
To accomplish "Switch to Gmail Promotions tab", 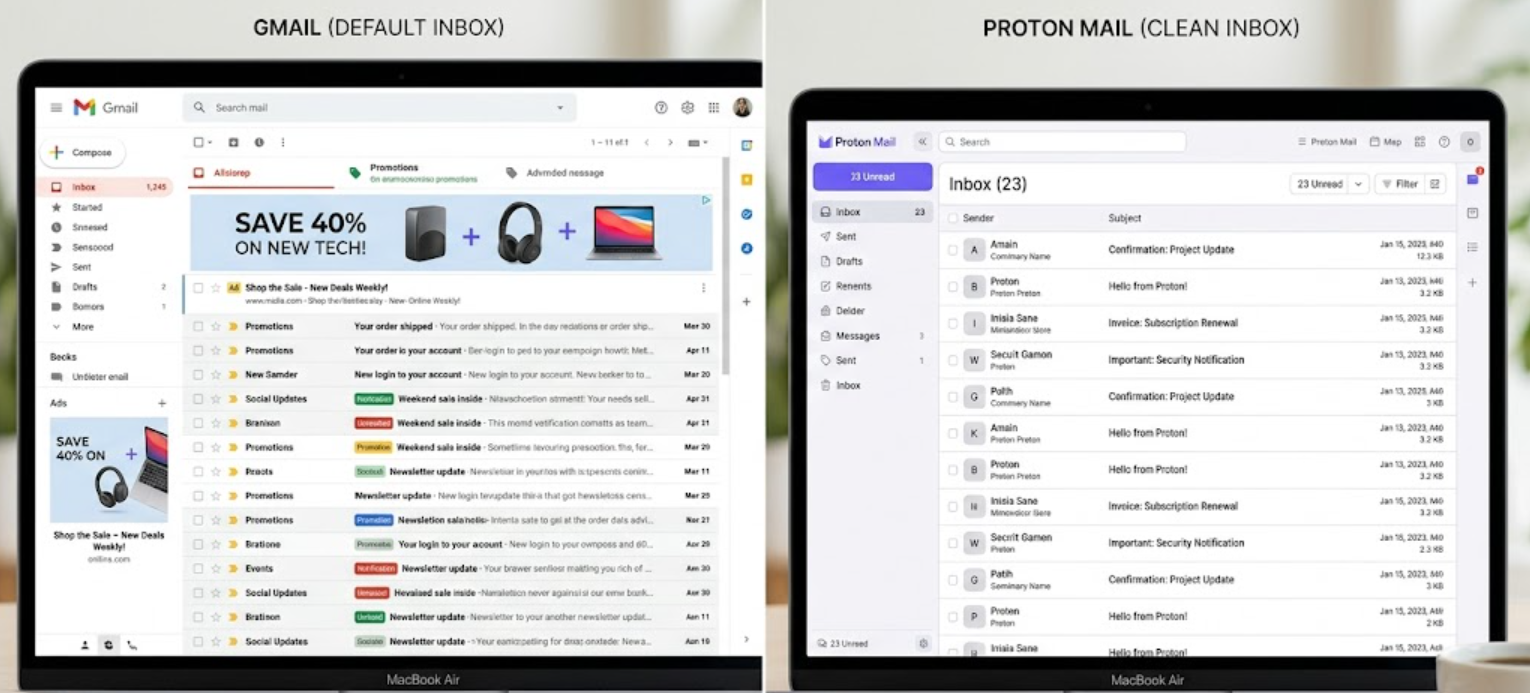I will [412, 173].
